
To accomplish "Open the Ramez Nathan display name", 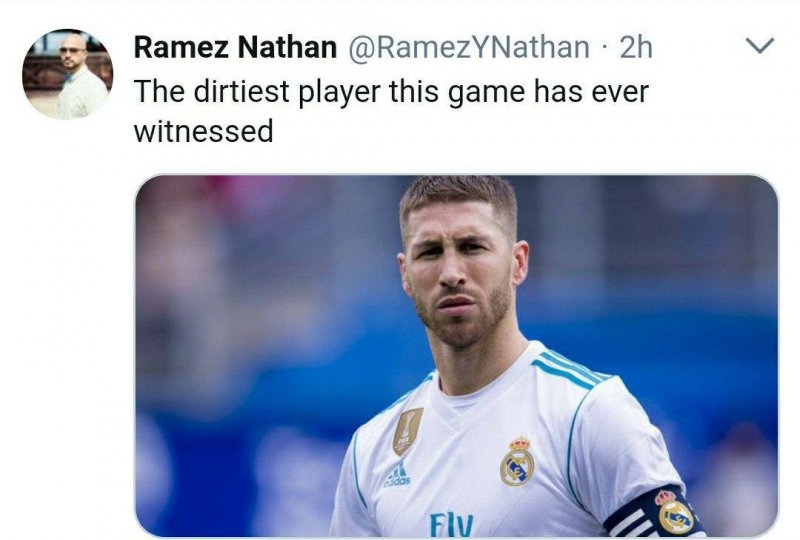I will click(235, 47).
